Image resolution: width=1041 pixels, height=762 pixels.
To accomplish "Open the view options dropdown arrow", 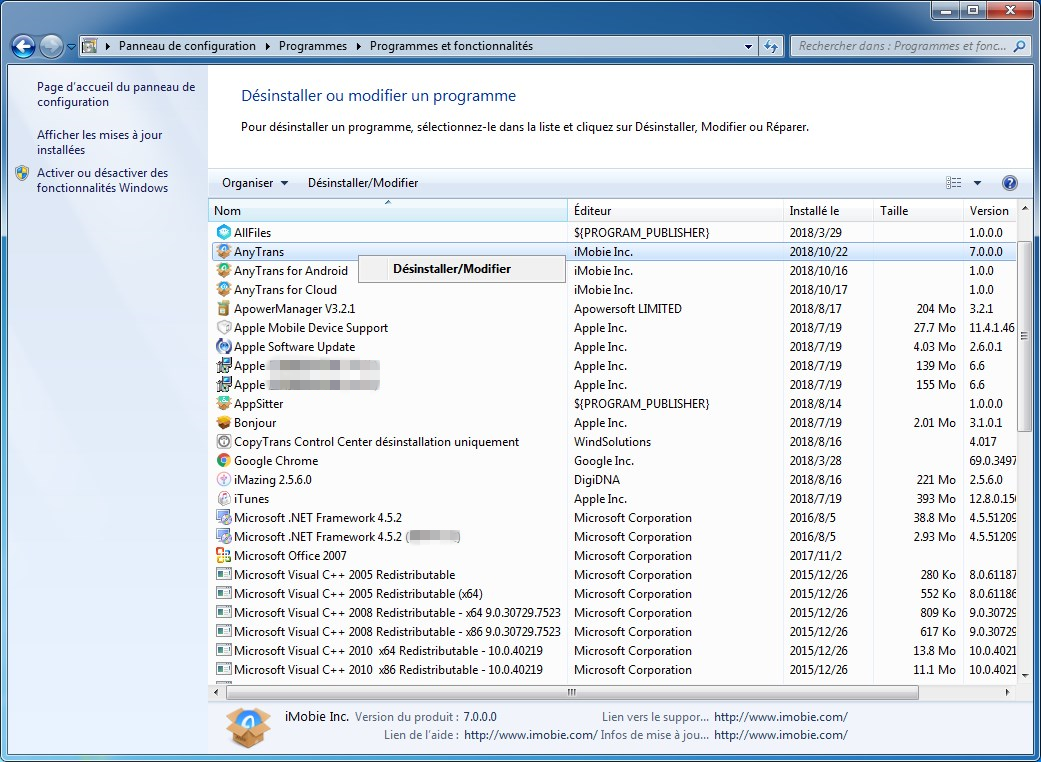I will pos(977,183).
